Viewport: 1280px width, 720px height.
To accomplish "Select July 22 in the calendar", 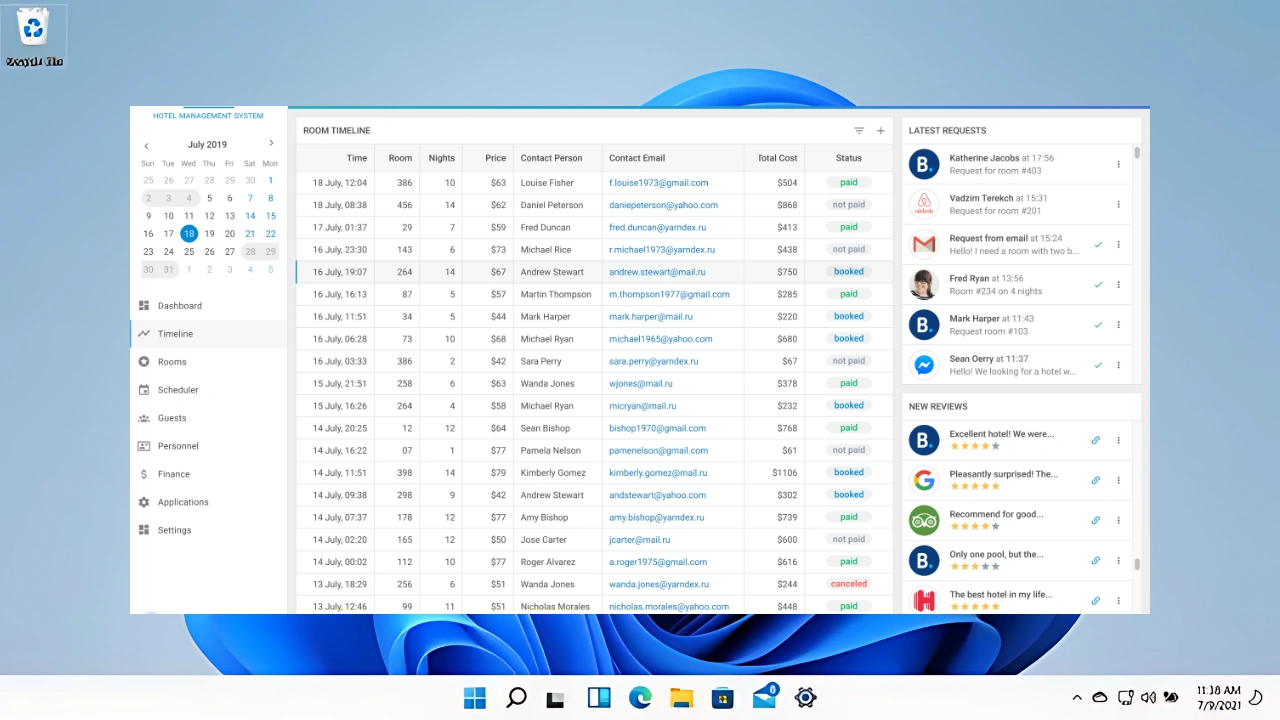I will click(270, 234).
